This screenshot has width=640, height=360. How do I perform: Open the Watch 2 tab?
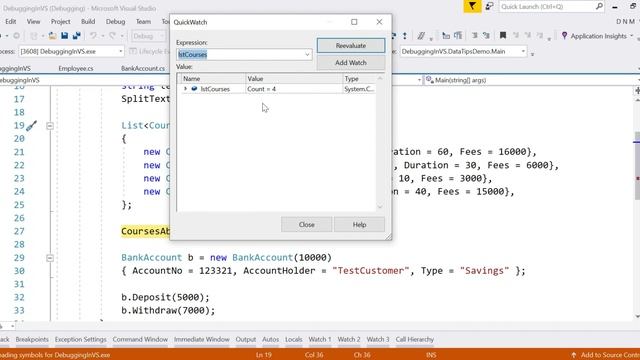[349, 339]
